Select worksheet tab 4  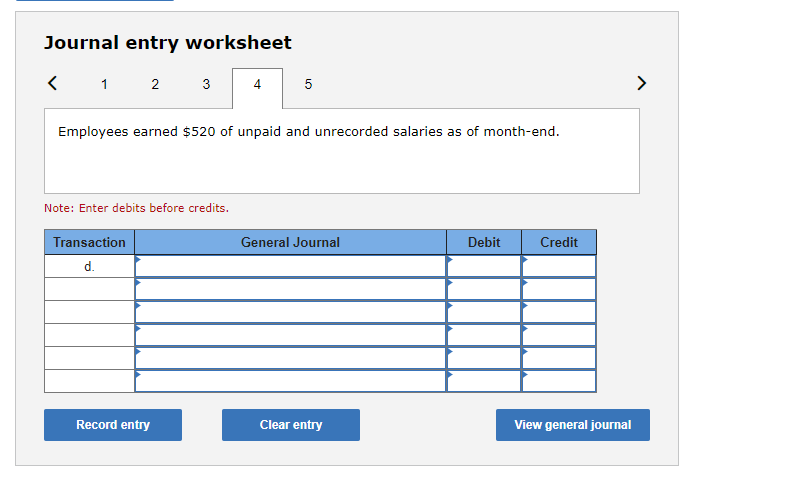[257, 88]
